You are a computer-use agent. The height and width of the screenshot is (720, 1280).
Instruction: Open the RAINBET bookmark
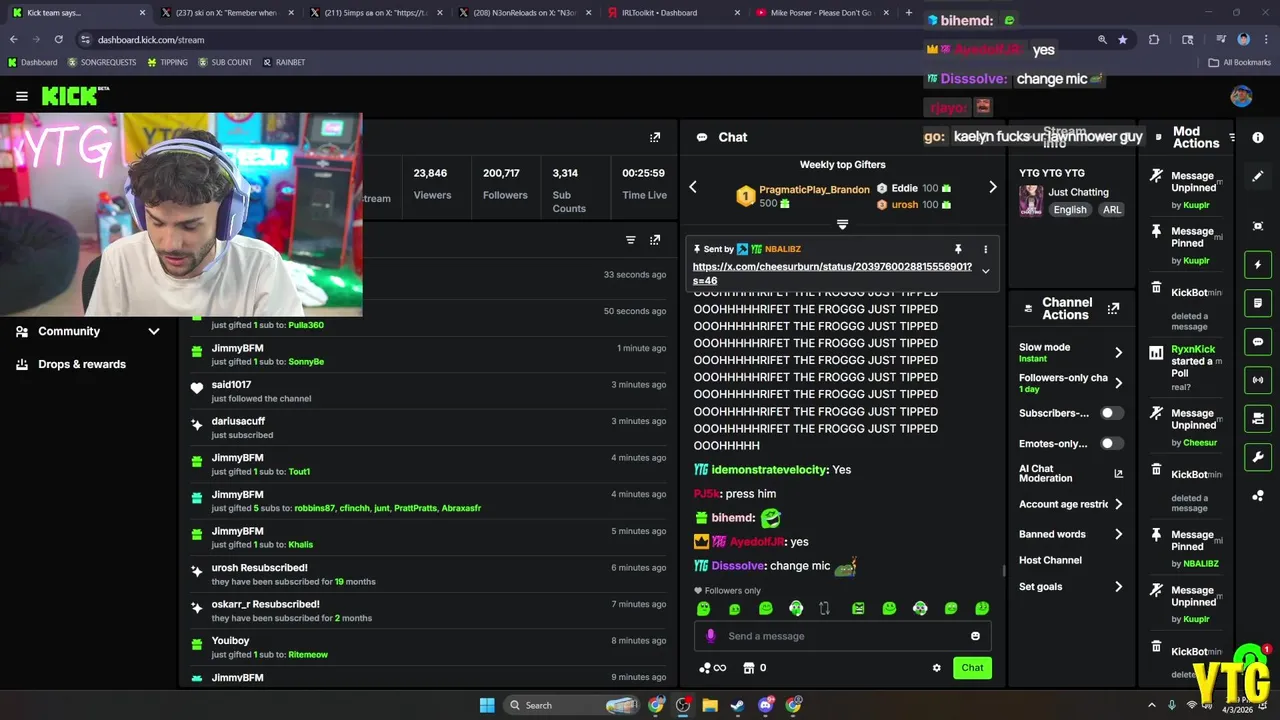click(x=284, y=62)
